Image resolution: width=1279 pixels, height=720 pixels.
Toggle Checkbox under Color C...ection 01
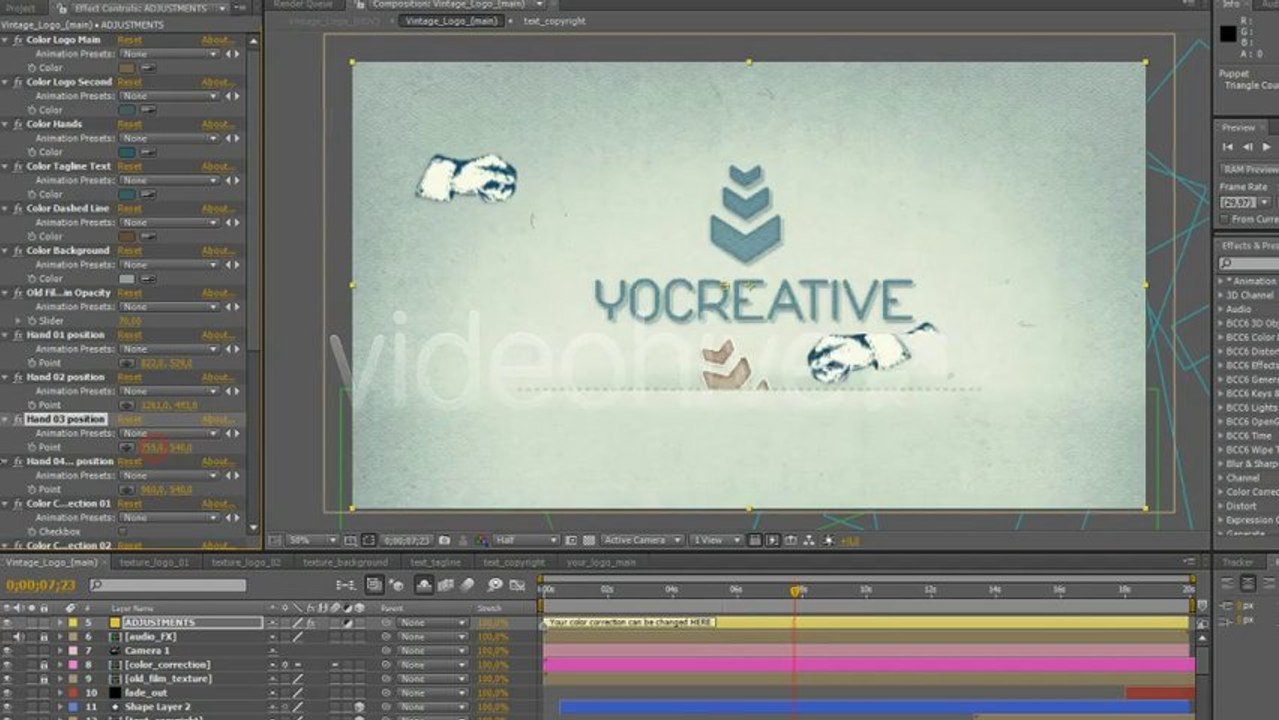pos(125,532)
